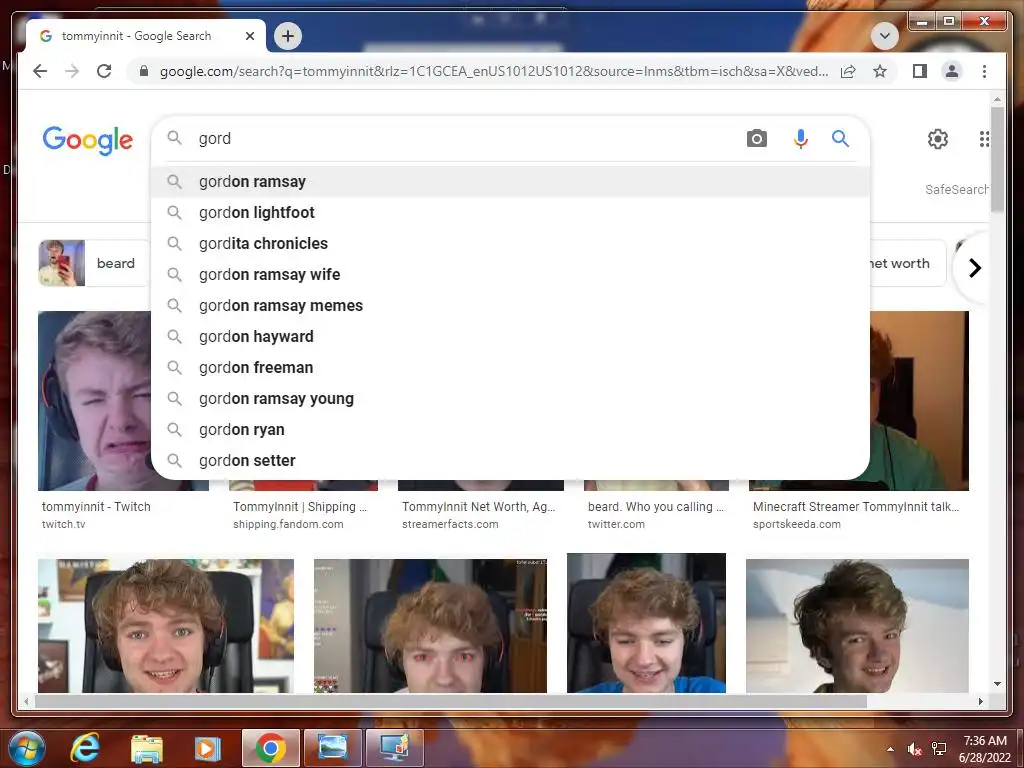Open the thumbnail with red glowing eyes

[x=430, y=625]
